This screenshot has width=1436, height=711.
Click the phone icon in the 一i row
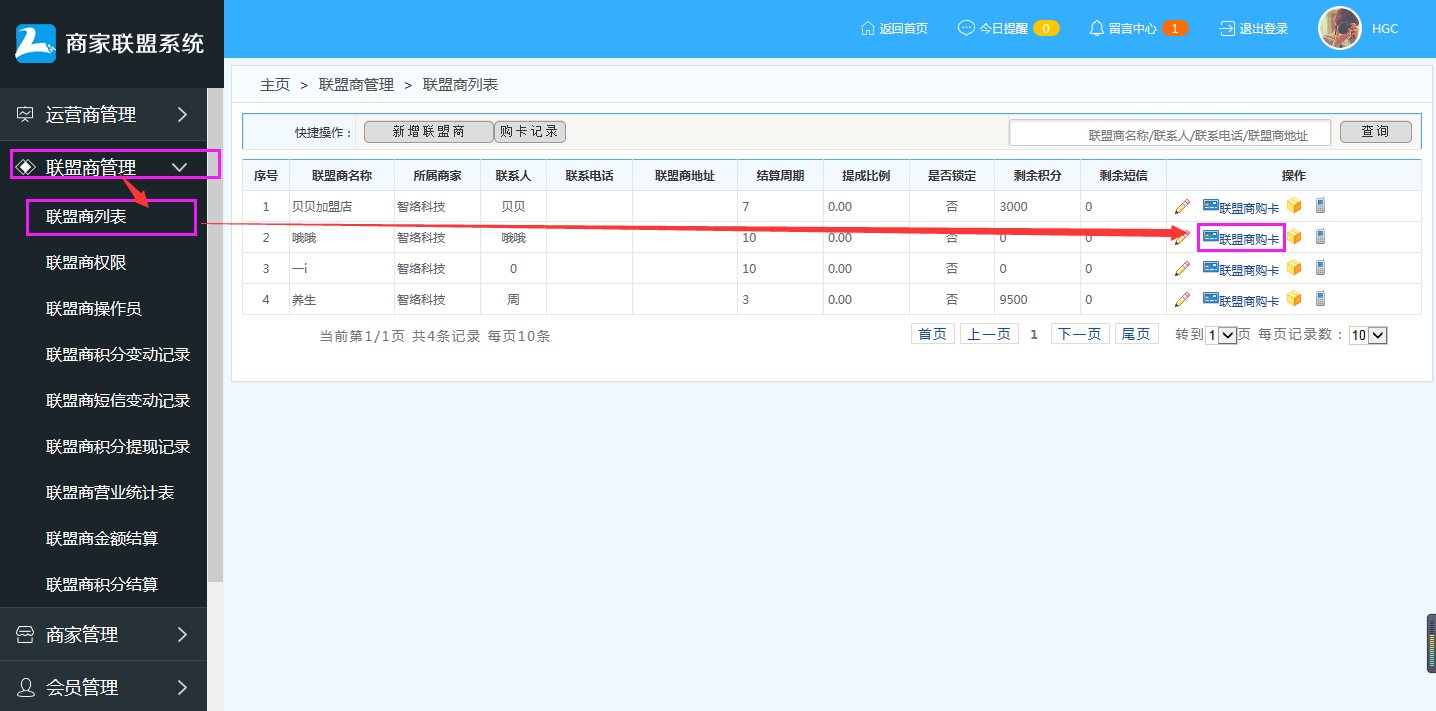[1320, 268]
